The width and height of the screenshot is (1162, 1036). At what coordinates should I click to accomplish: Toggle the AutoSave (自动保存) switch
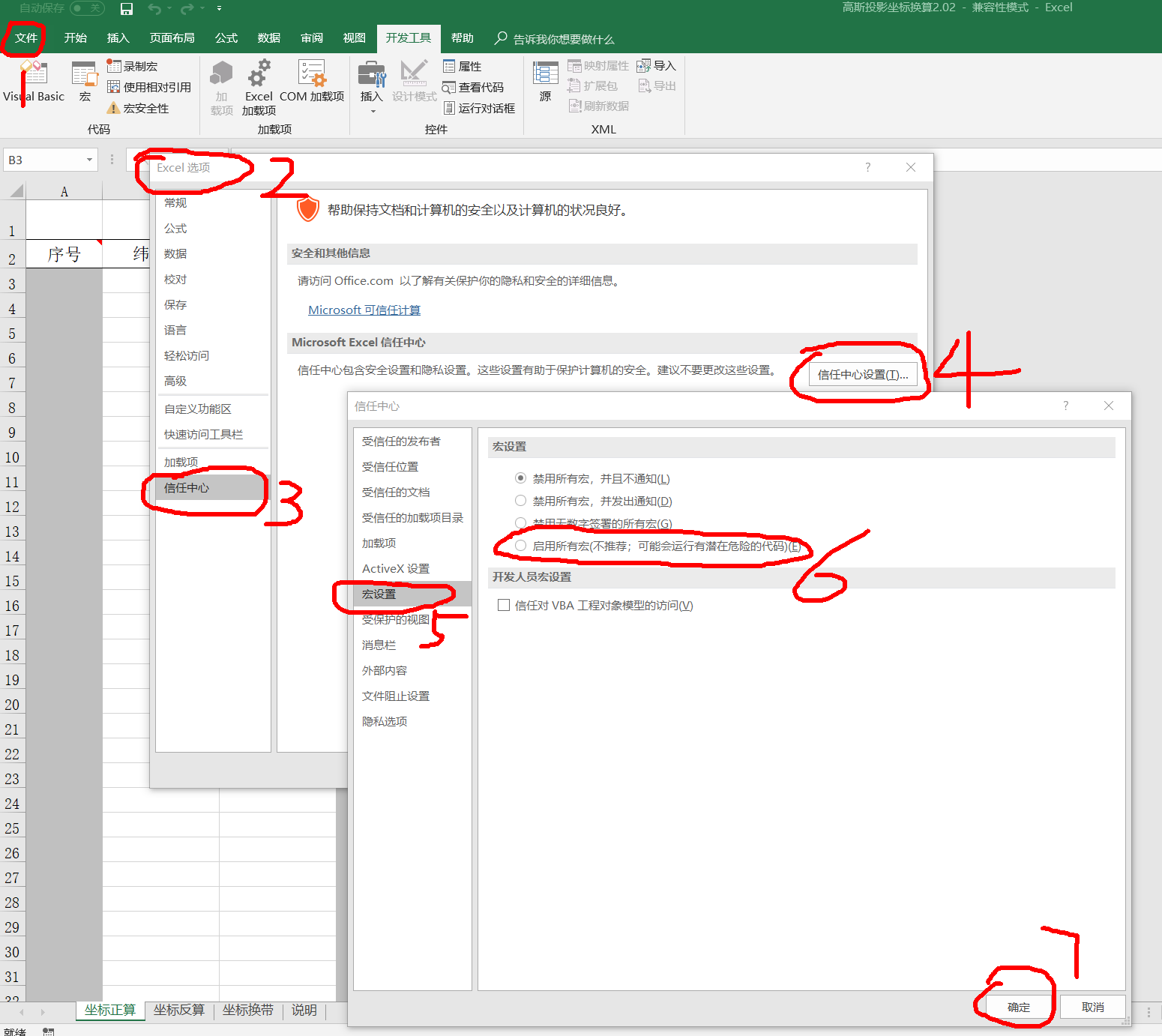coord(88,8)
